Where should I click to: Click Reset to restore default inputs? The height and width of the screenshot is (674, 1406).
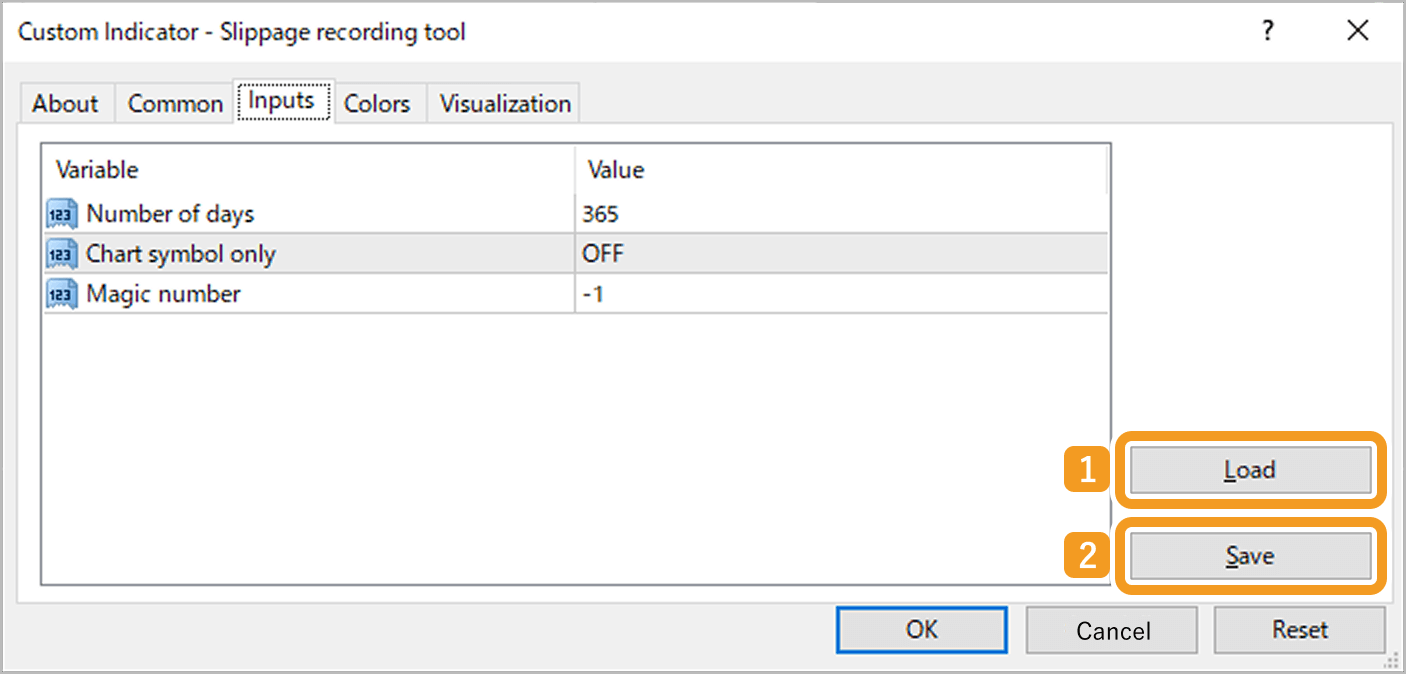click(x=1299, y=630)
